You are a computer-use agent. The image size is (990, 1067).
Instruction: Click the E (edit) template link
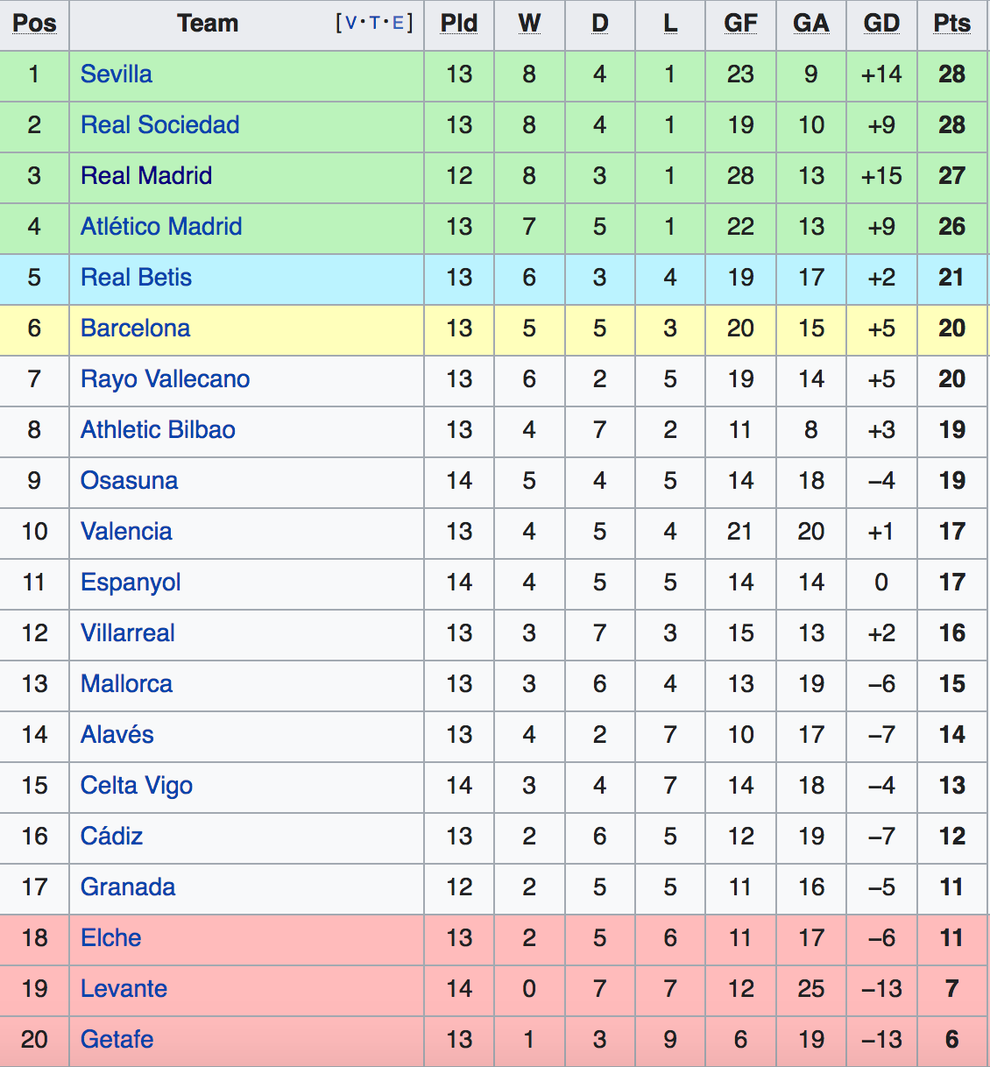click(x=398, y=23)
